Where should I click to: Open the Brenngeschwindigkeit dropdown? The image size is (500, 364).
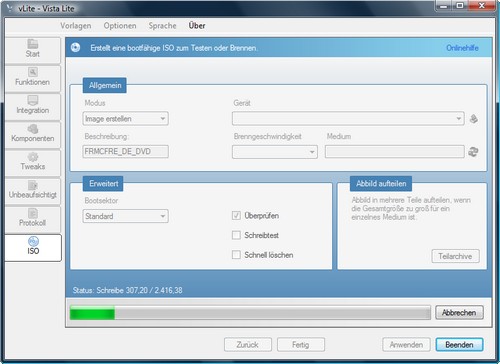pos(275,152)
